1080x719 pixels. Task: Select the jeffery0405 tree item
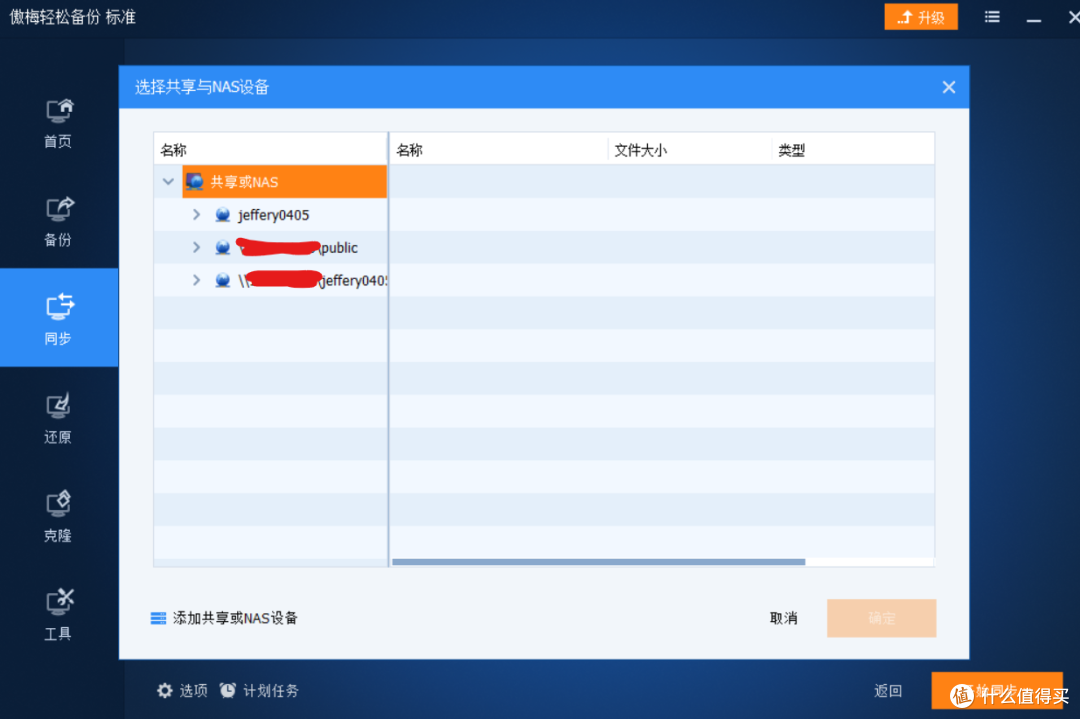273,215
